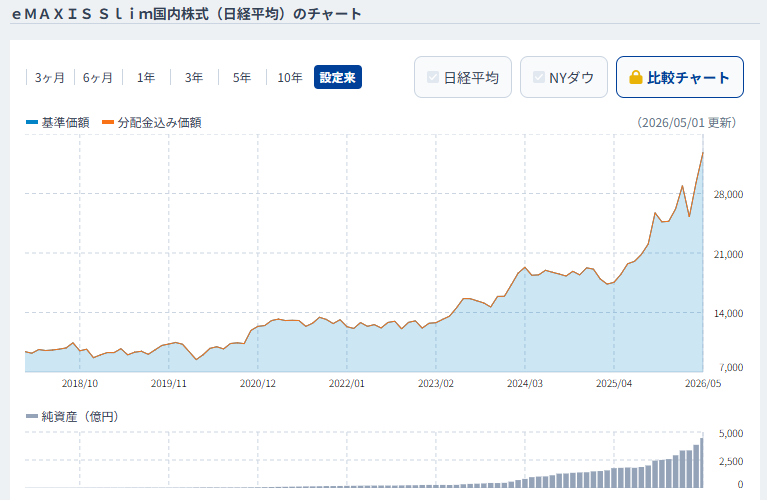Click the 2026/05 x-axis label
767x500 pixels.
coord(703,383)
